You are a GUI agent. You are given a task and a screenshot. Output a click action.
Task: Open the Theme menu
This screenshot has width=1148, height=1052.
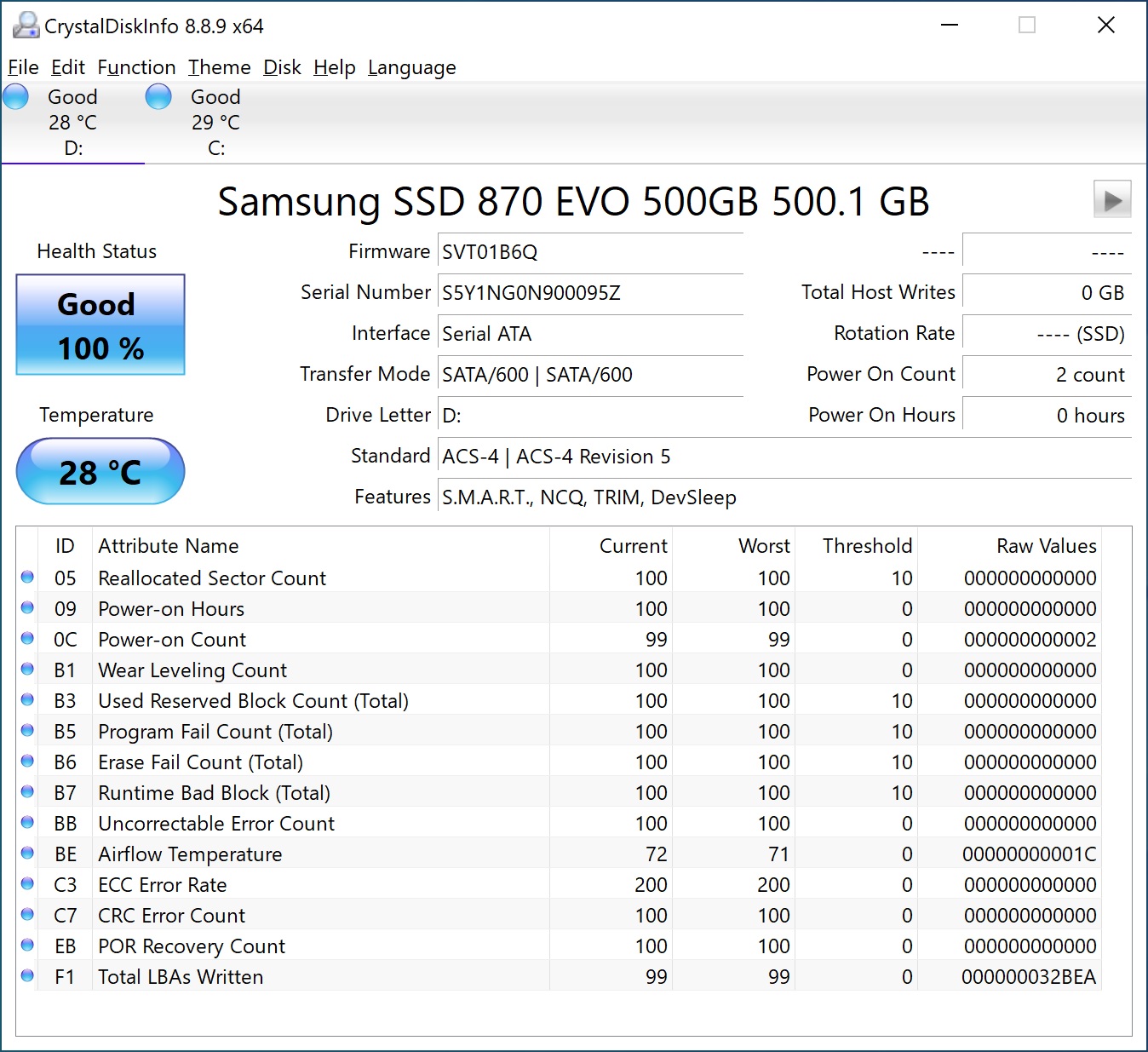coord(220,67)
